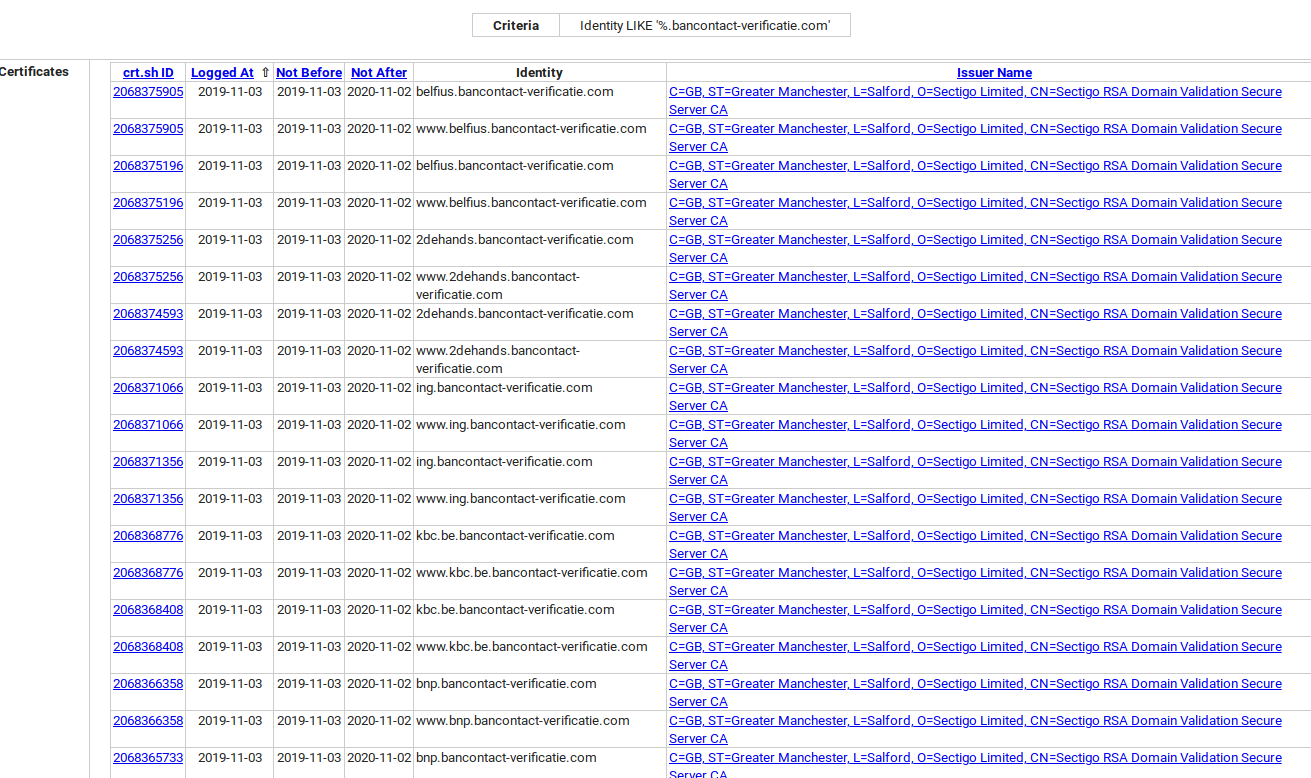Click the Identity column header text

(x=539, y=73)
